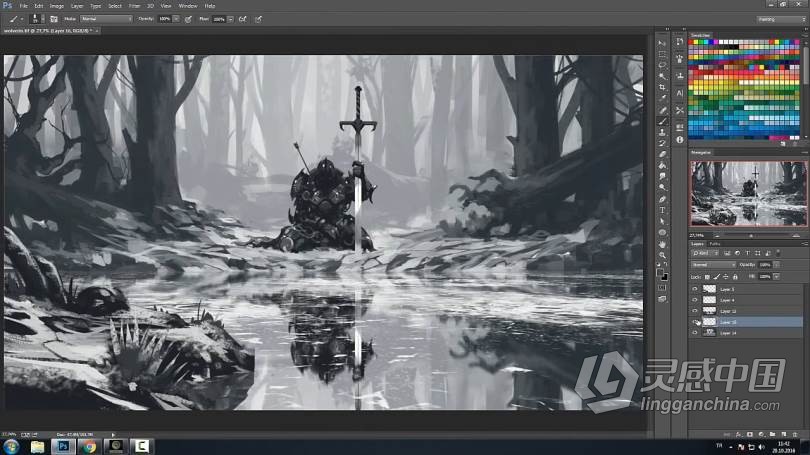Viewport: 810px width, 455px height.
Task: Open the Flow slider dropdown
Action: (x=230, y=19)
